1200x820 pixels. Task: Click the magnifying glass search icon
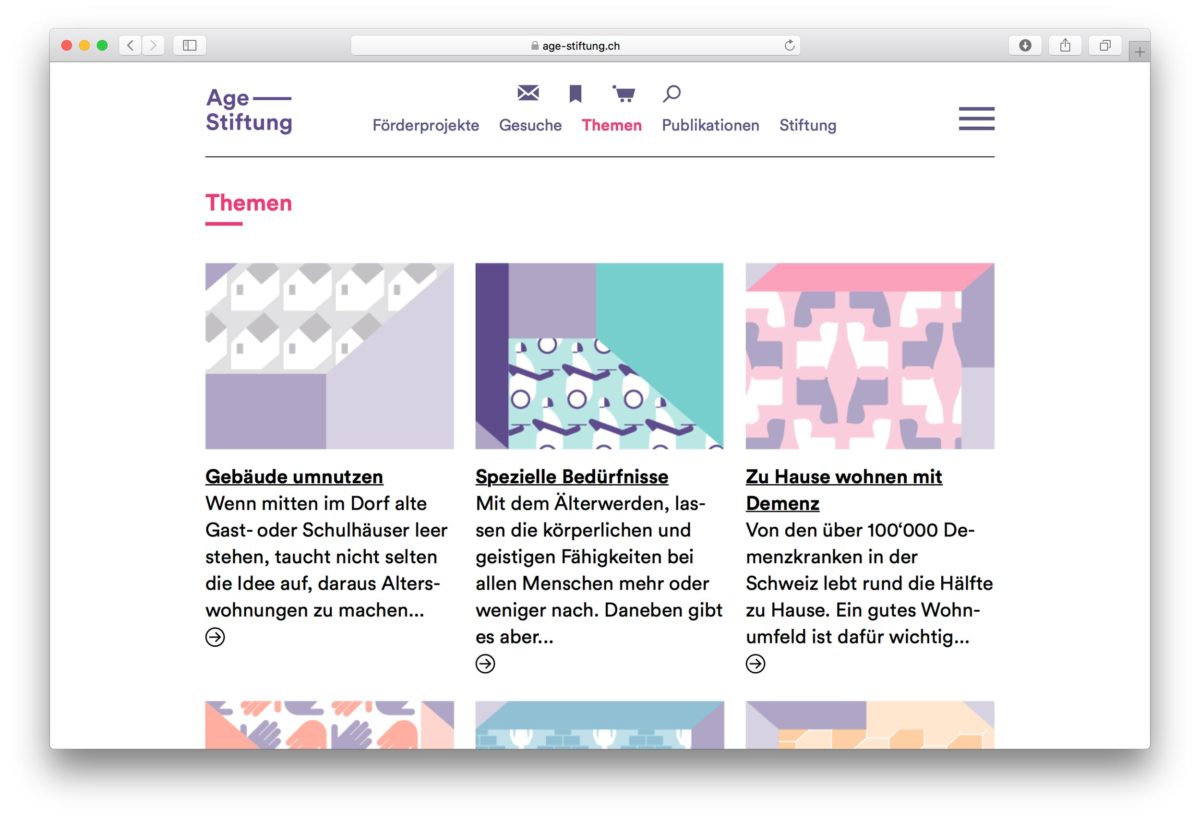click(x=672, y=94)
